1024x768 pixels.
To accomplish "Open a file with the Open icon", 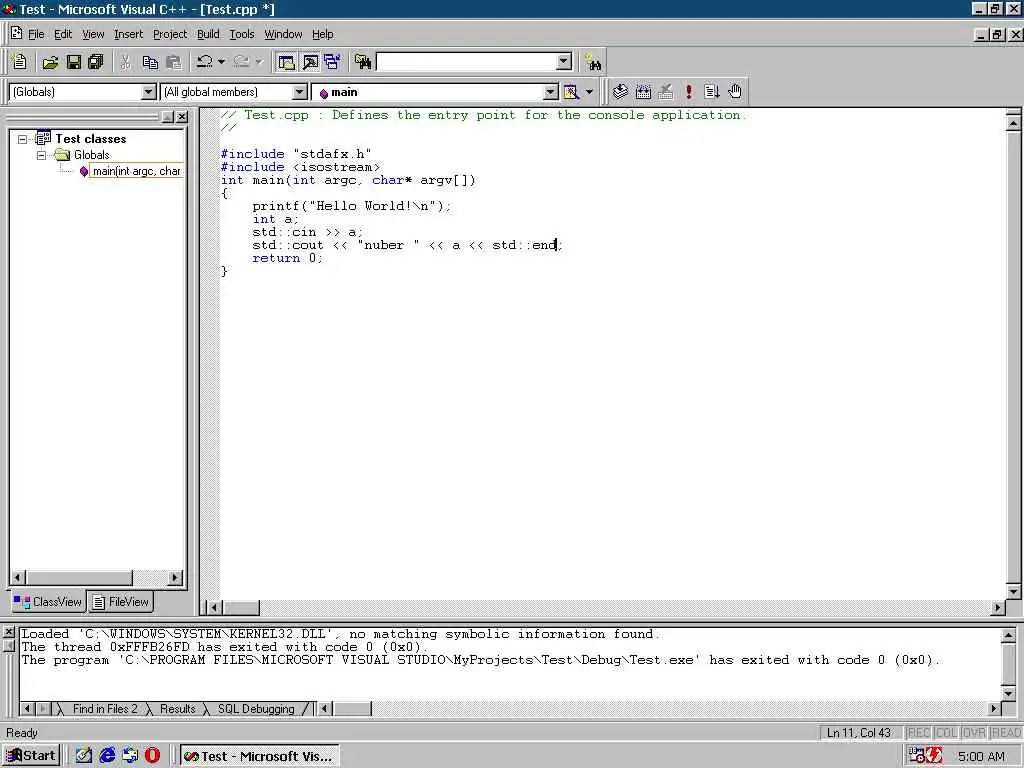I will tap(50, 62).
